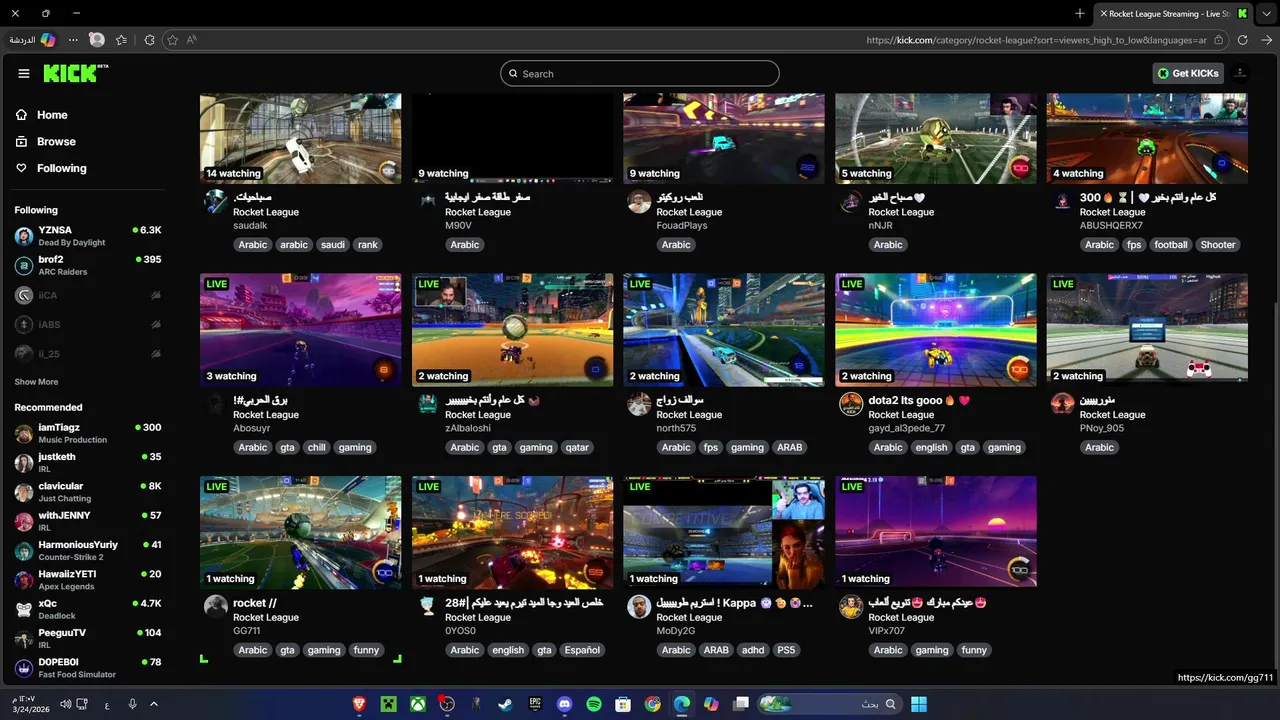1280x720 pixels.
Task: Click 0YOS0 channel avatar
Action: [x=428, y=607]
